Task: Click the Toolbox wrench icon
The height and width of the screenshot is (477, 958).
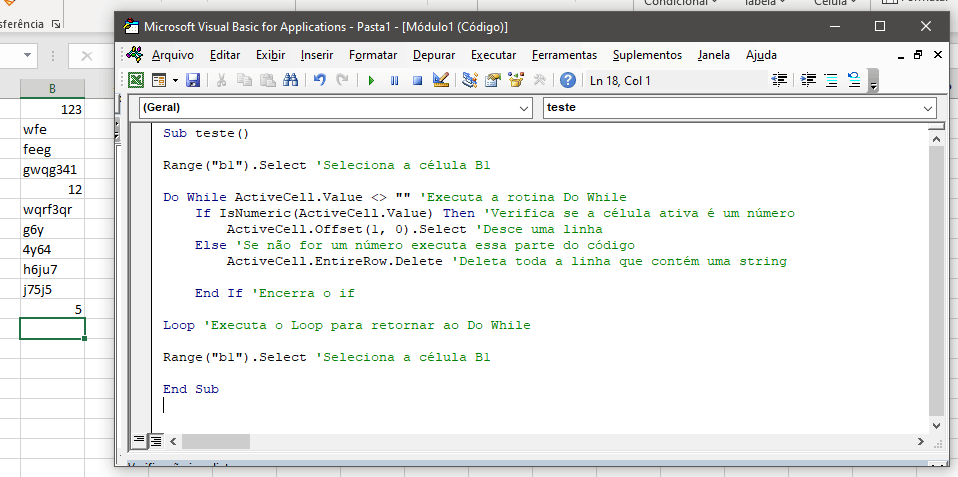Action: [539, 80]
